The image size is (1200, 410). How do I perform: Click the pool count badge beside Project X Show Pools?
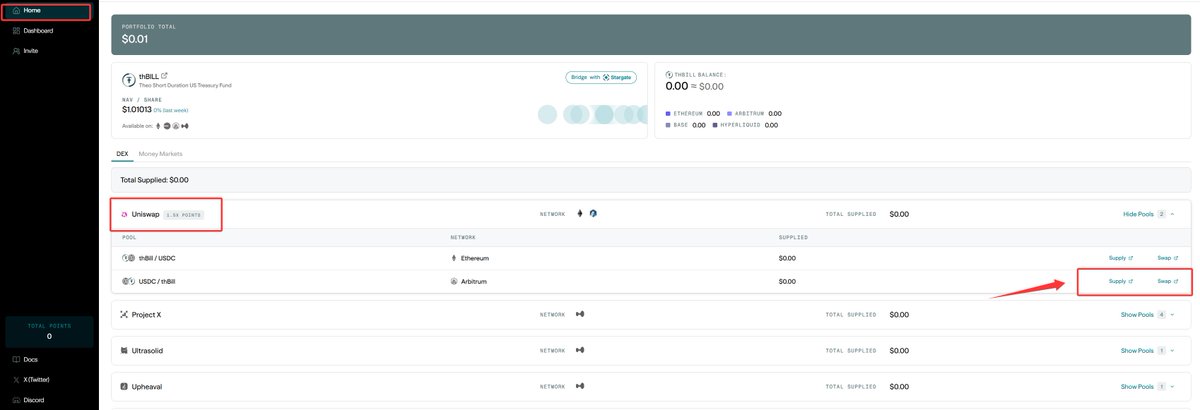(1161, 314)
